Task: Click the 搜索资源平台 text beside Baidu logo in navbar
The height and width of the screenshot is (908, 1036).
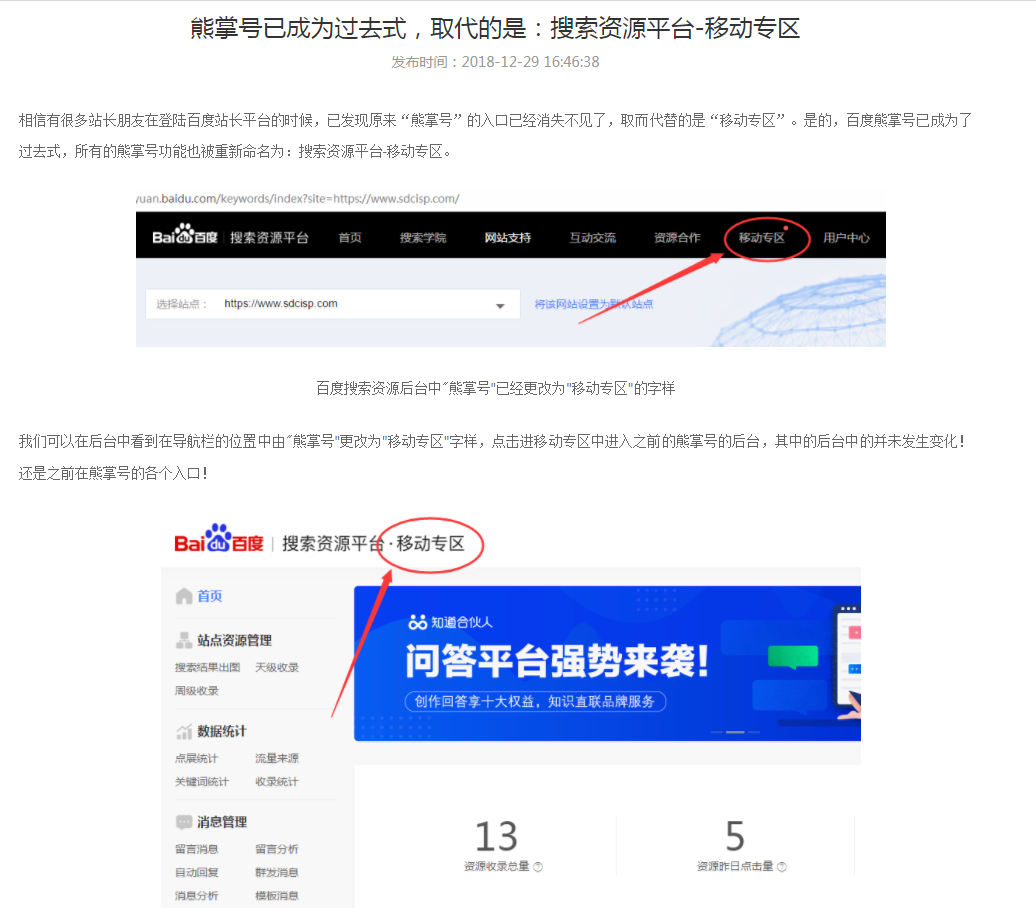Action: [x=269, y=238]
